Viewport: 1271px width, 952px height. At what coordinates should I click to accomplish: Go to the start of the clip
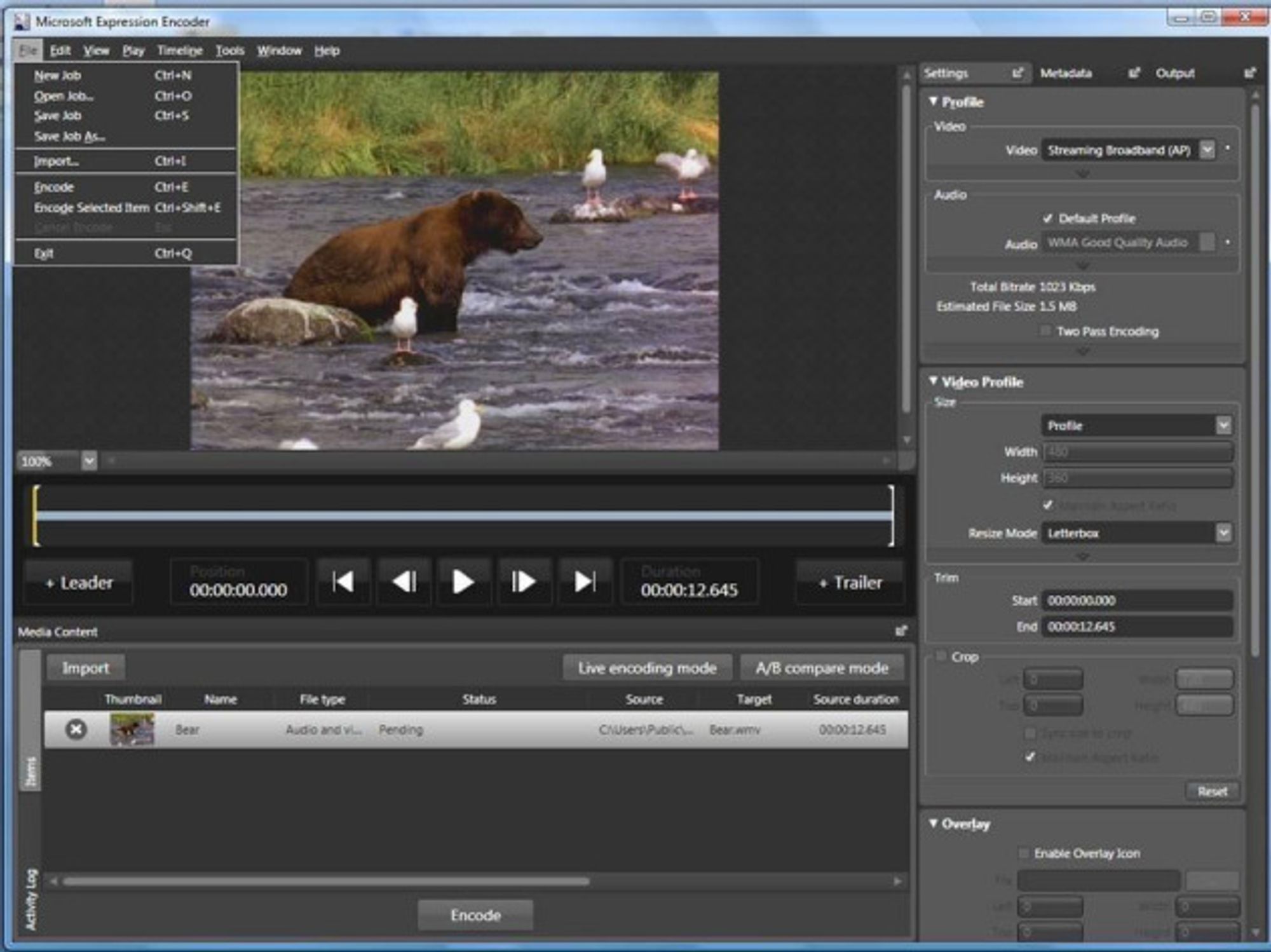[x=343, y=581]
